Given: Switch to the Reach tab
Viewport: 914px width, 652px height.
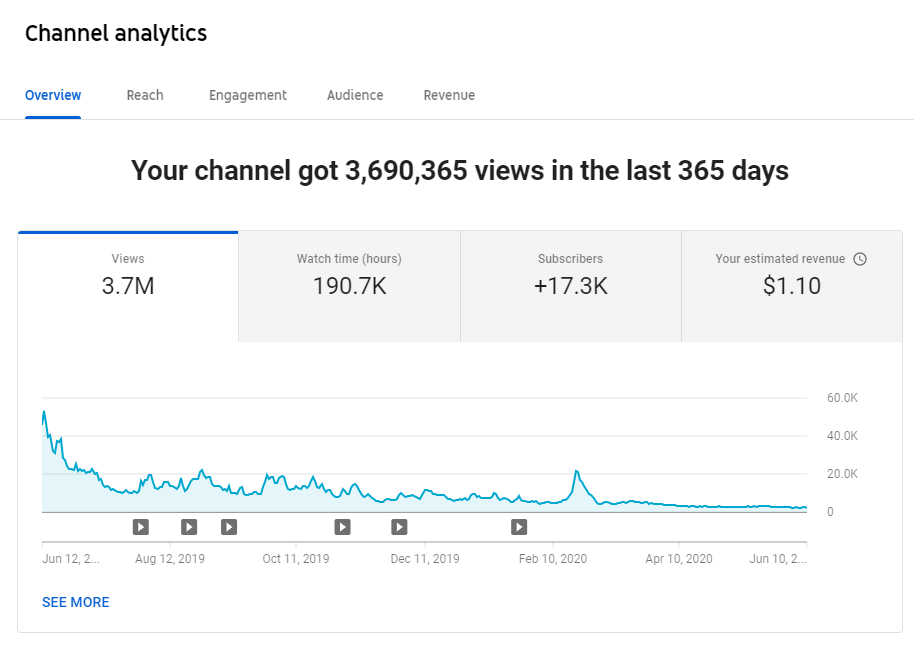Looking at the screenshot, I should tap(145, 95).
